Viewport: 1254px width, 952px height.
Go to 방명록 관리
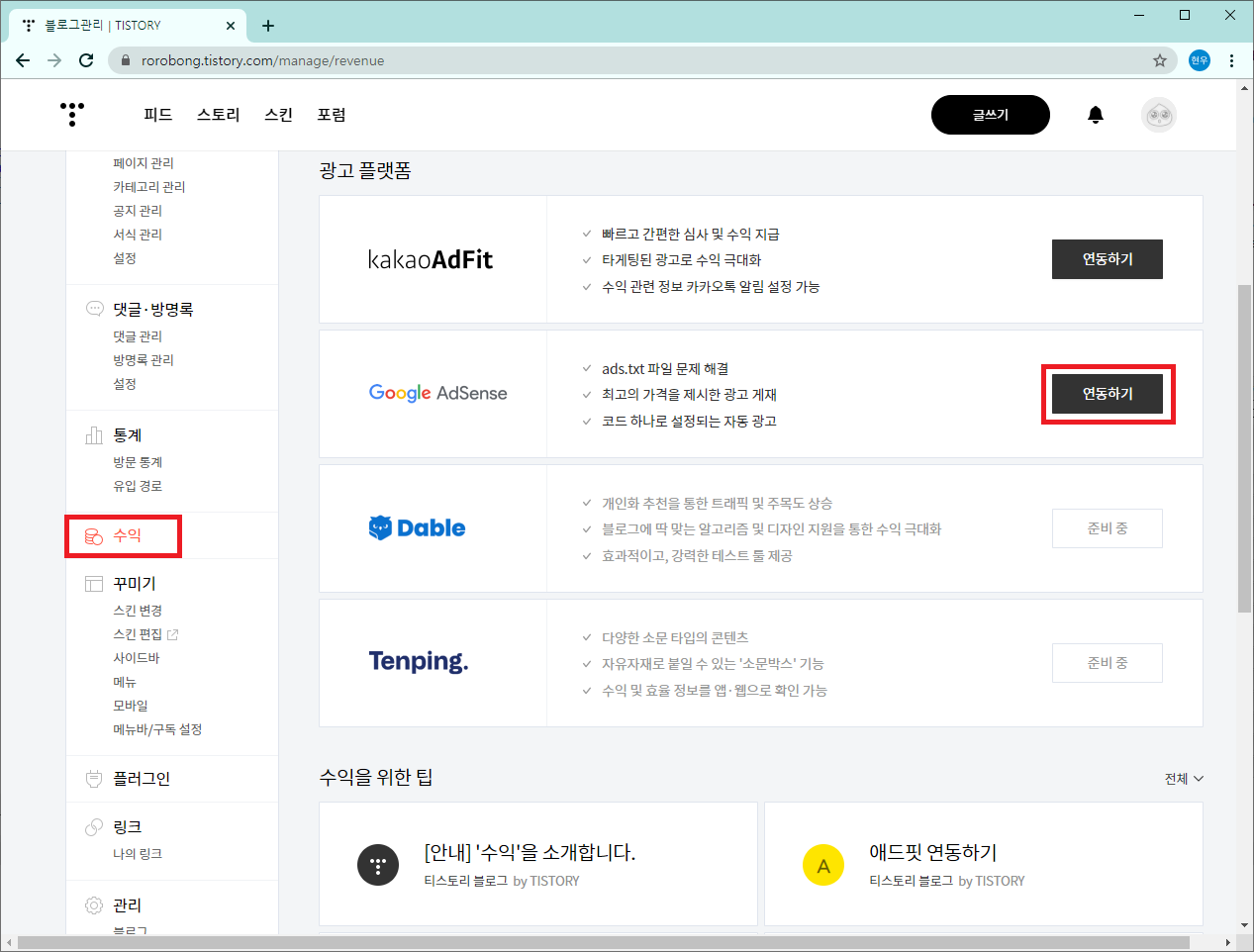[x=144, y=360]
